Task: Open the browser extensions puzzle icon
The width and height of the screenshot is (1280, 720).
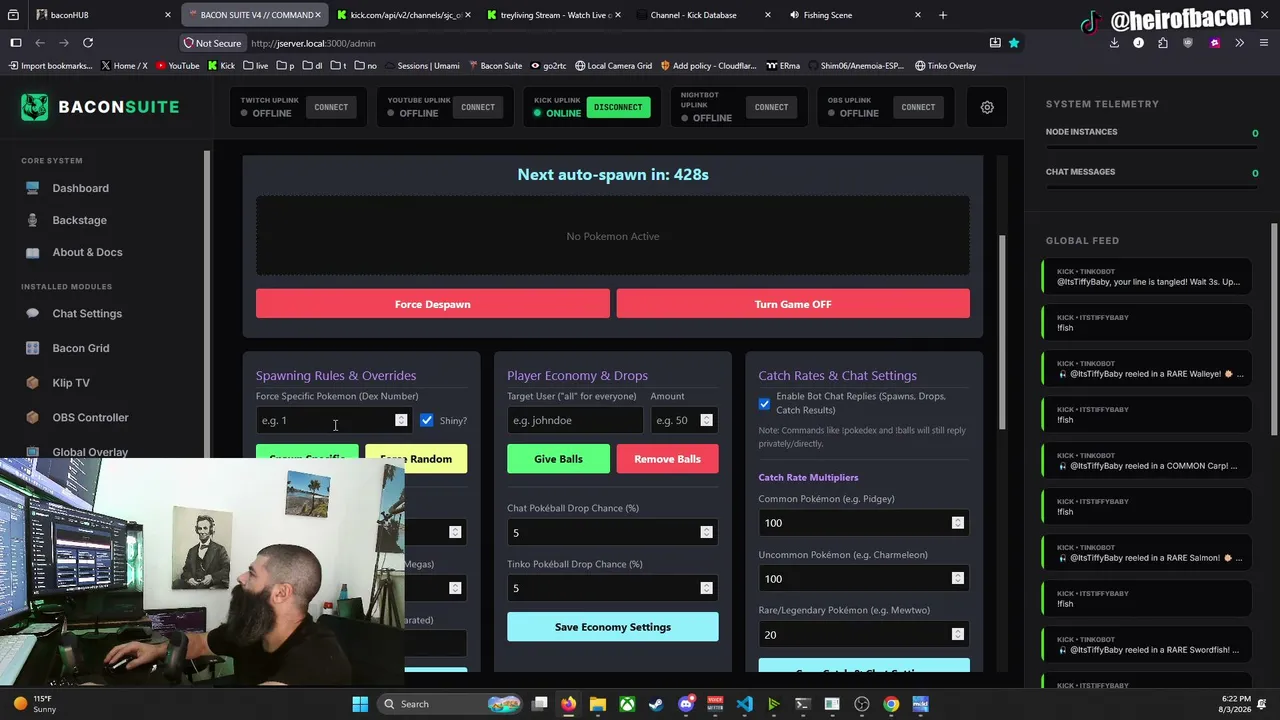Action: [x=1162, y=43]
